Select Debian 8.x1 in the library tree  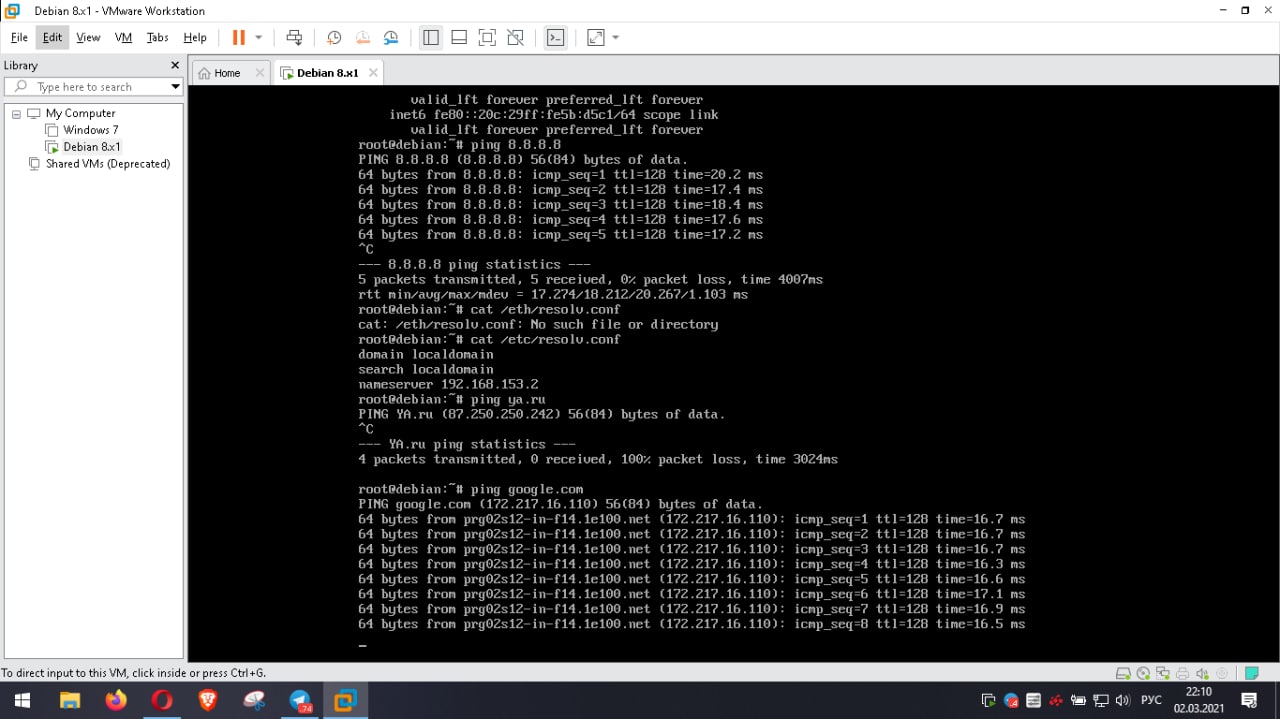91,147
